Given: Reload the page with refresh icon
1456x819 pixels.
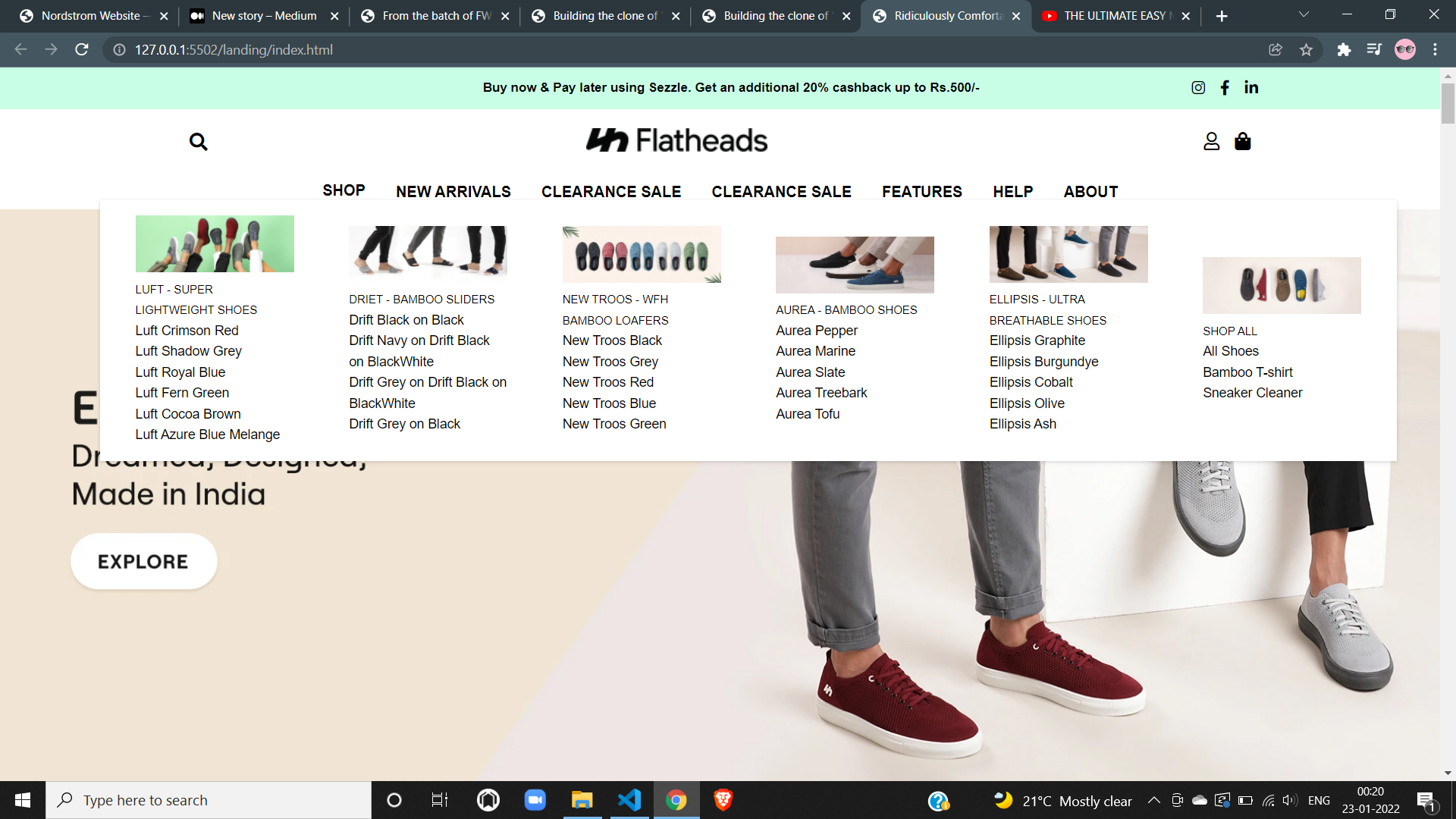Looking at the screenshot, I should click(x=82, y=50).
